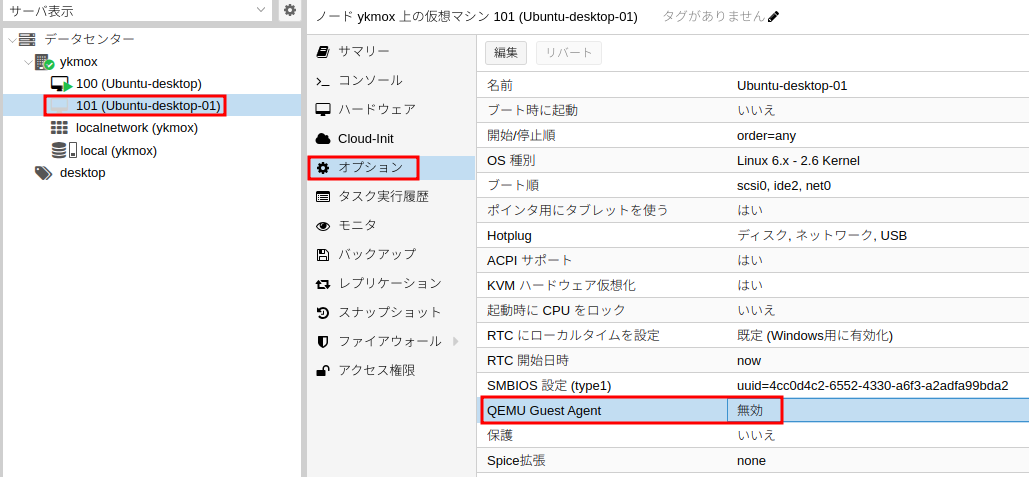Select localnetwork (ykmox) entry

137,128
